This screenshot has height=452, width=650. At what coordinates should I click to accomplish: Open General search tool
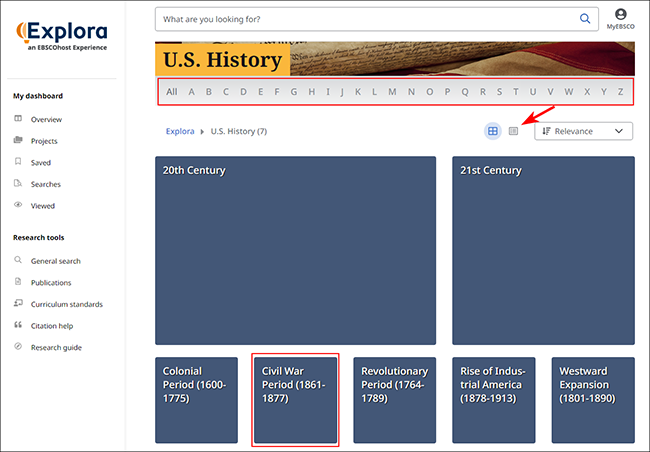click(x=56, y=261)
